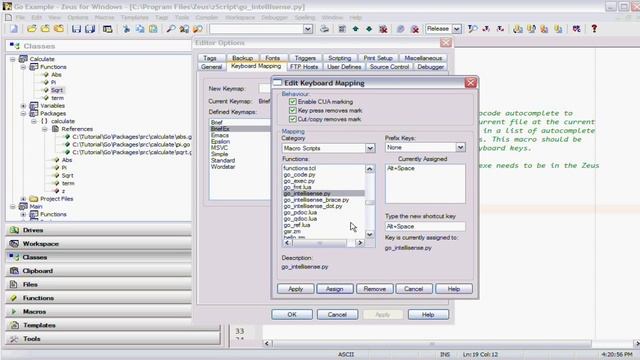Click the window layout toolbar icon after the save icons
Screen dimensions: 640x360
107,29
